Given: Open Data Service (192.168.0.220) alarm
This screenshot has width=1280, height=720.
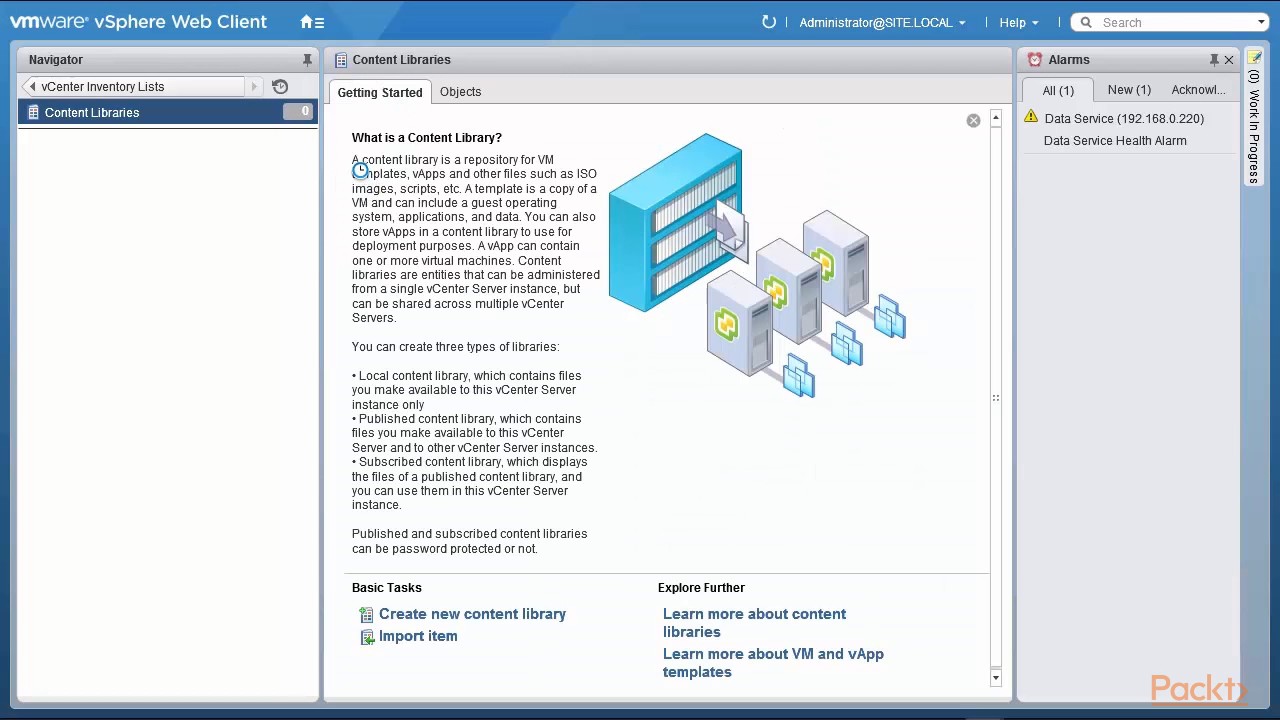Looking at the screenshot, I should point(1124,118).
